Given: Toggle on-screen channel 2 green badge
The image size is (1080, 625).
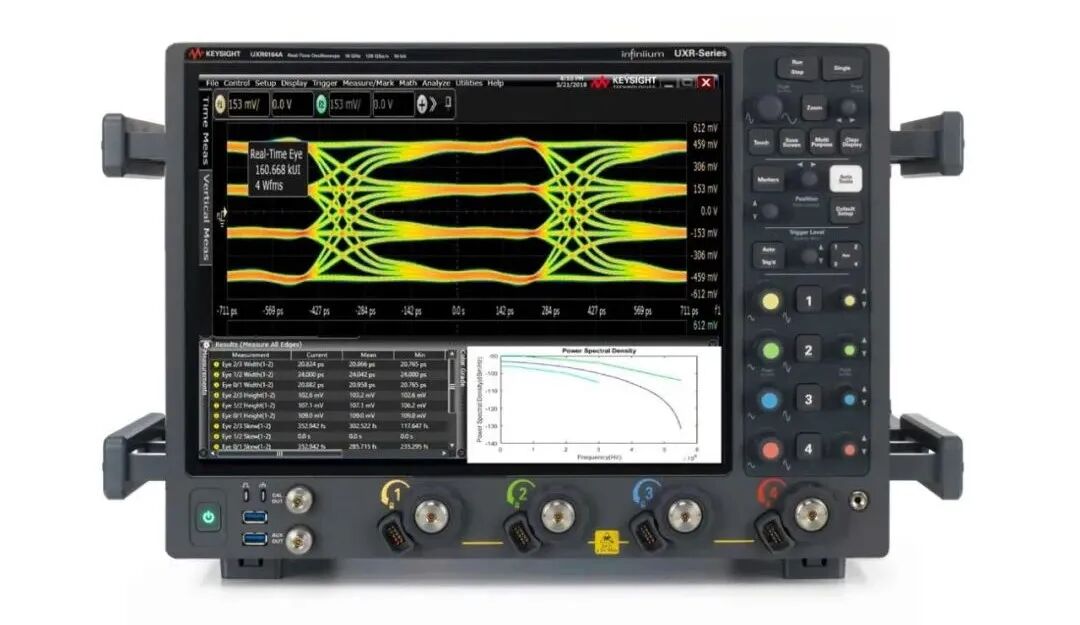Looking at the screenshot, I should pyautogui.click(x=321, y=105).
